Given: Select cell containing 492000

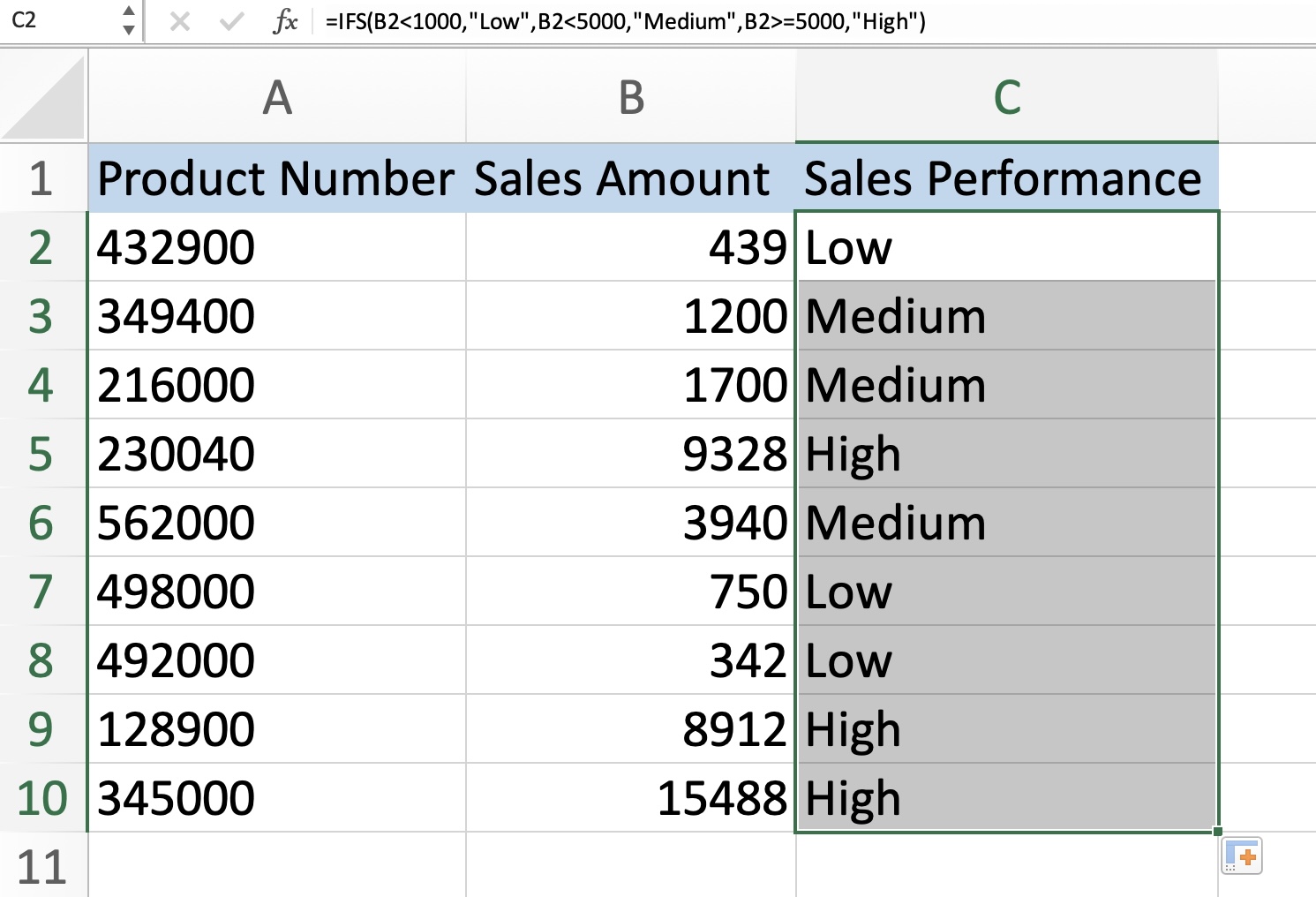Looking at the screenshot, I should click(277, 660).
